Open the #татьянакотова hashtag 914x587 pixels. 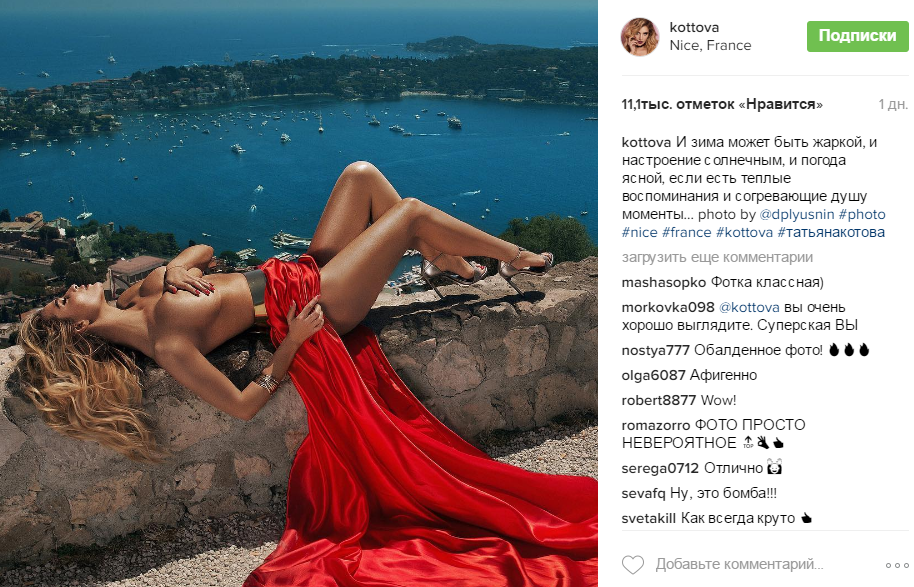tap(831, 233)
